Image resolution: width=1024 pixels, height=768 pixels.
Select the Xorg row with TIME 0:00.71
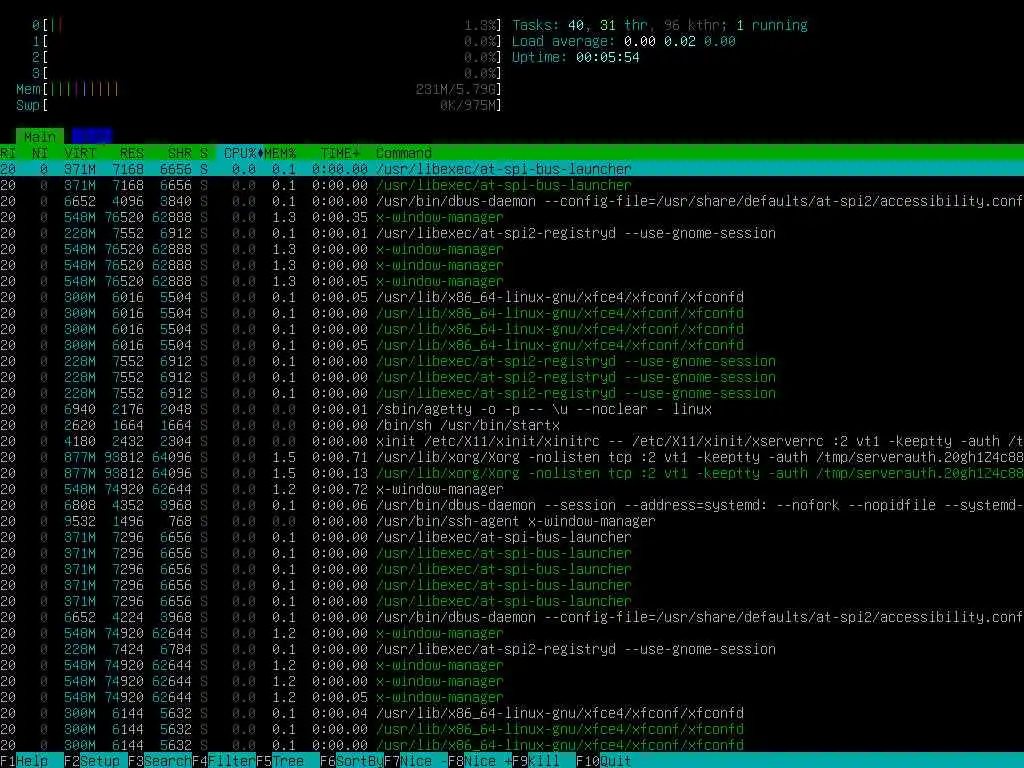tap(512, 457)
